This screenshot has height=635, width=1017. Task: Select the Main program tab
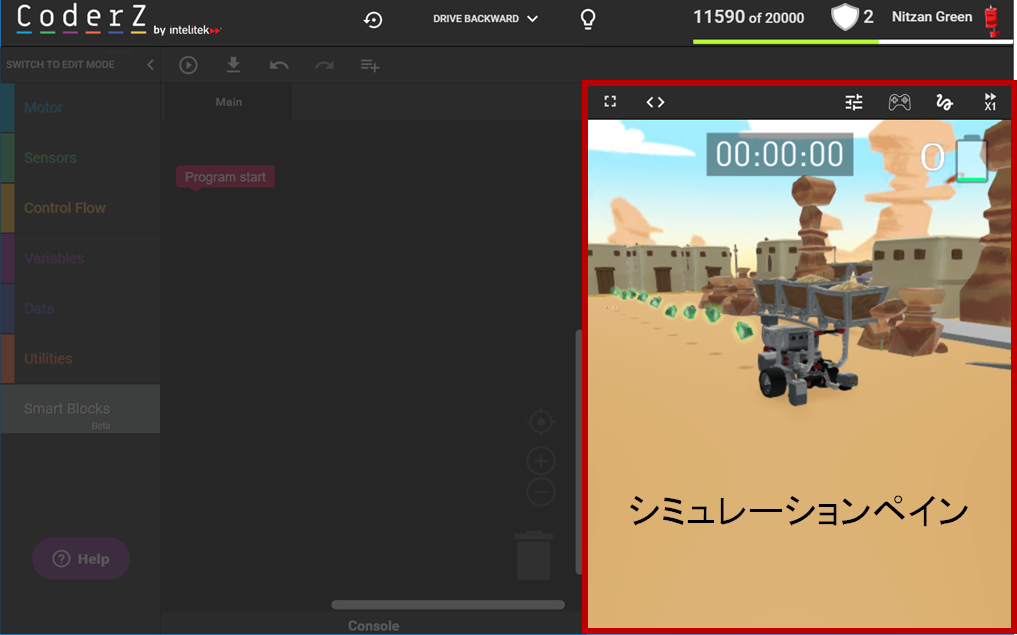click(x=229, y=102)
